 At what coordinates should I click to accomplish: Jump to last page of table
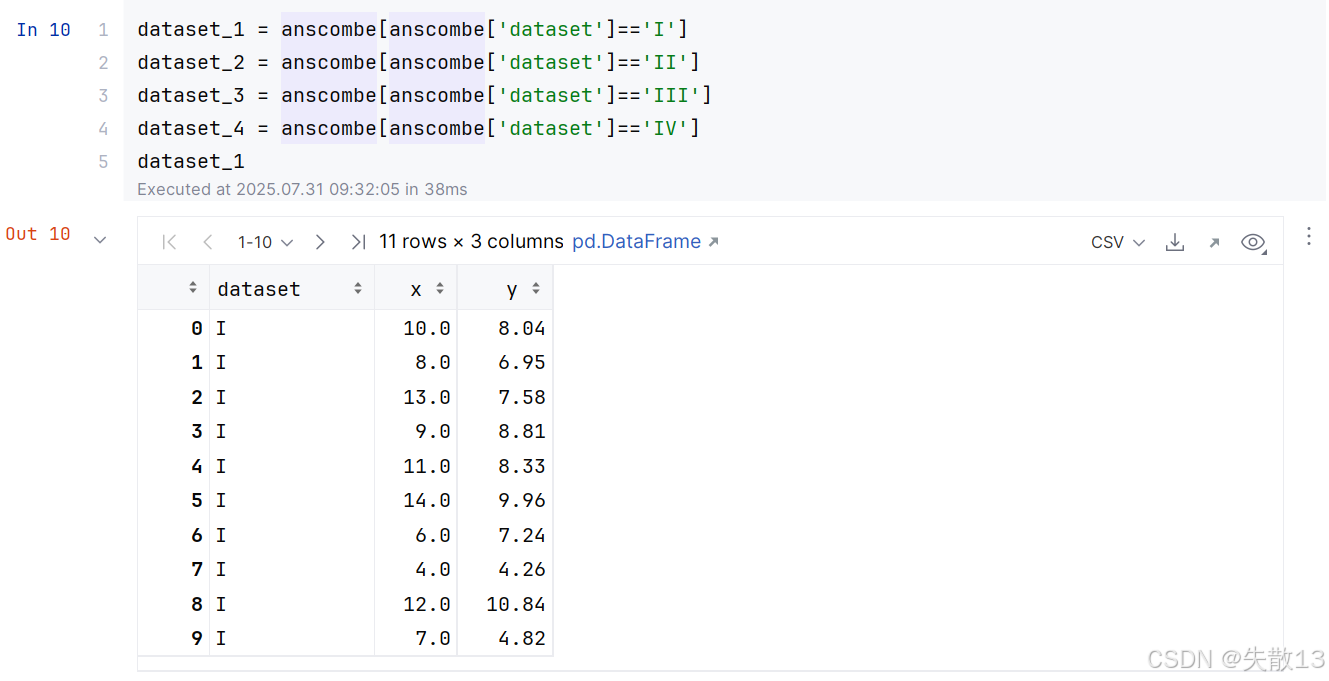pos(358,242)
